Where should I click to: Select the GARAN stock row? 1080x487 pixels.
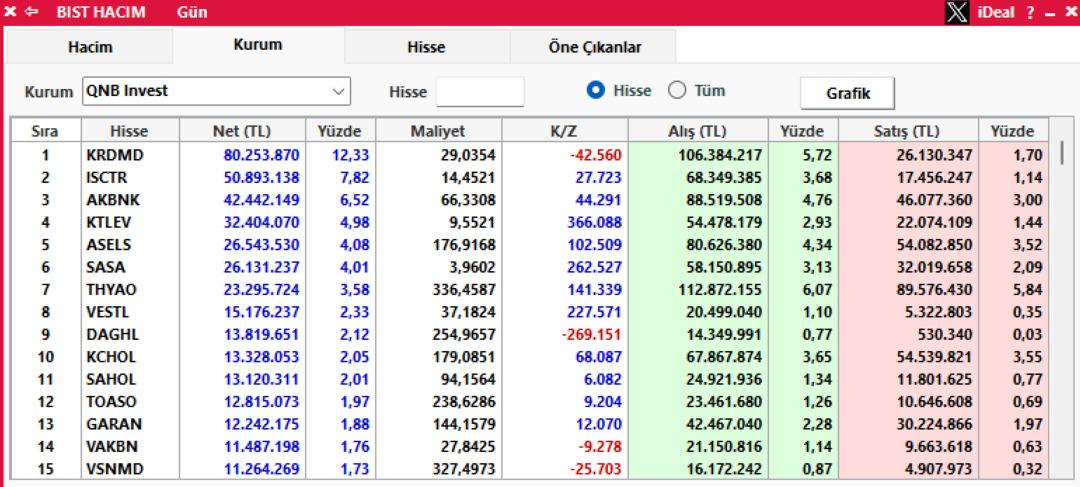(x=530, y=424)
